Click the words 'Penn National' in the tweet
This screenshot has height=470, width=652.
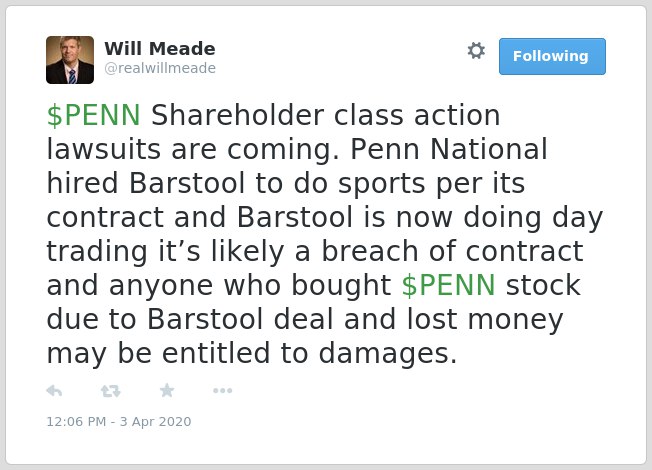tap(449, 149)
